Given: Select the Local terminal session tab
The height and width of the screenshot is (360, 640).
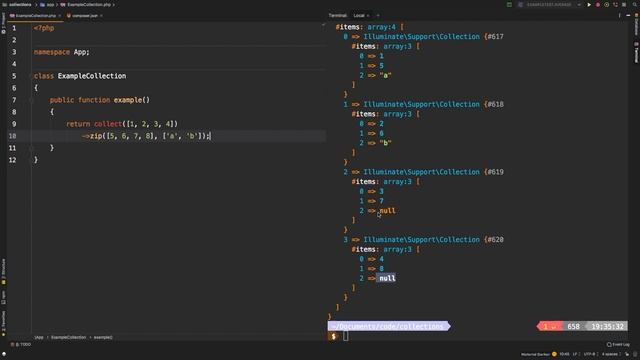Looking at the screenshot, I should (x=359, y=16).
